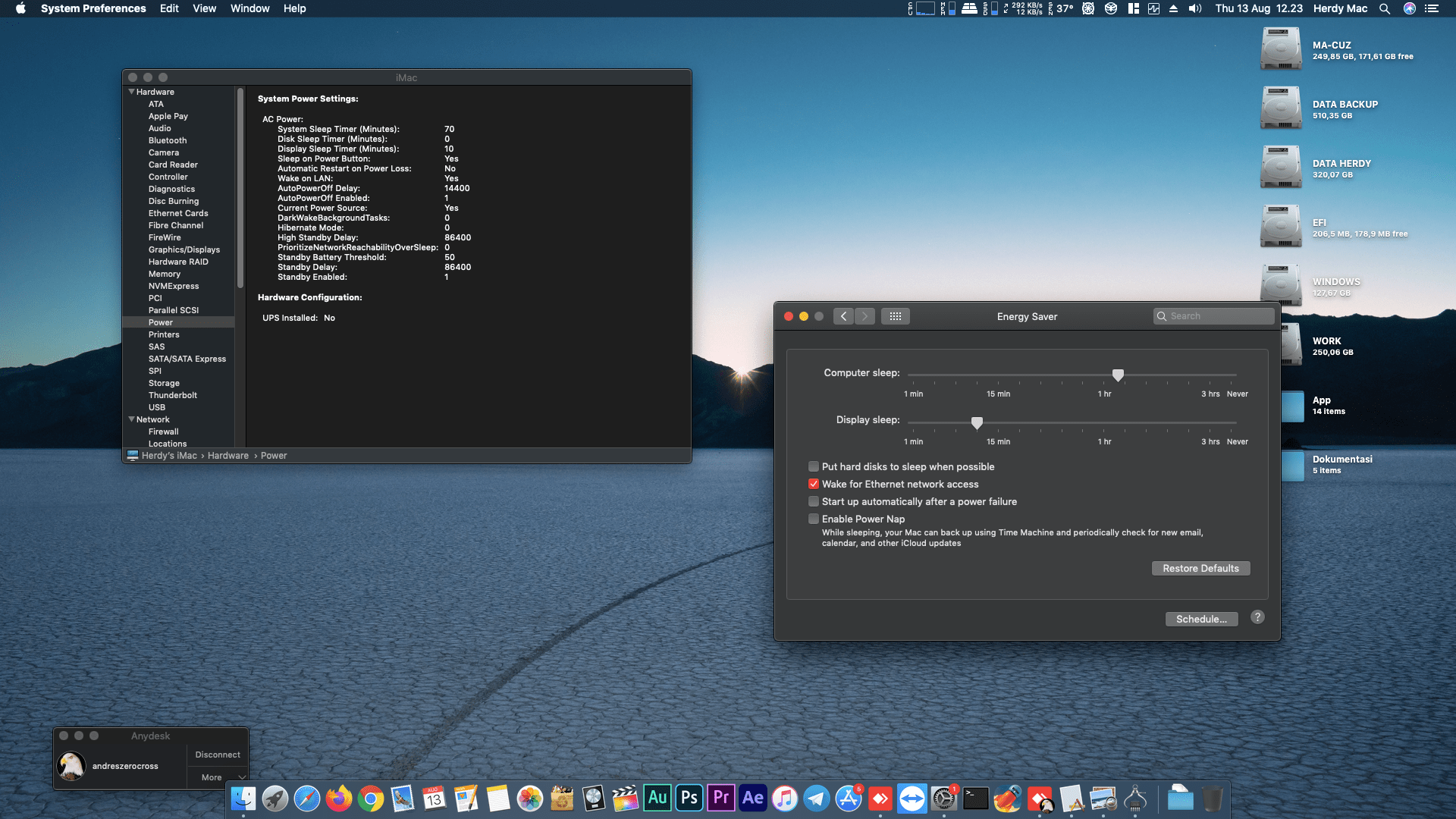Open iTunes music app in dock

[785, 799]
